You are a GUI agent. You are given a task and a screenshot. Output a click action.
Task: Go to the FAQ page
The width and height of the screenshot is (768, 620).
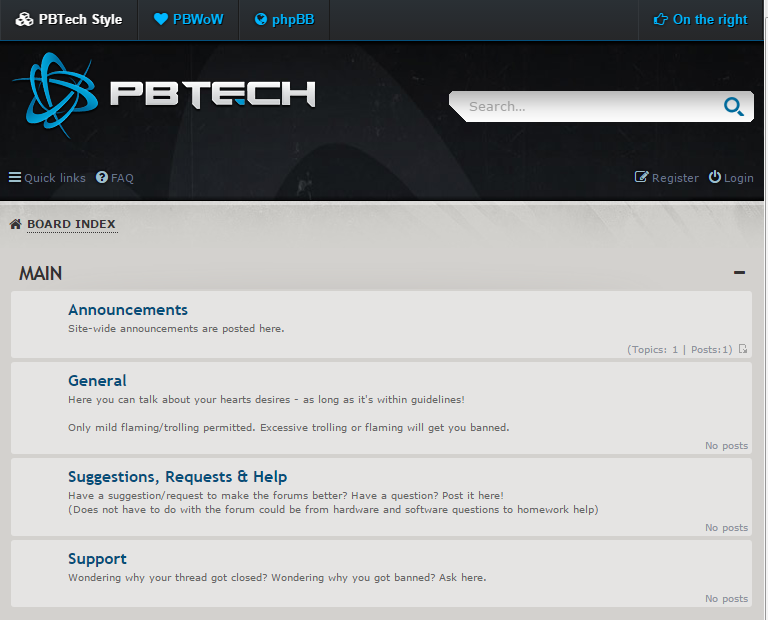[115, 177]
